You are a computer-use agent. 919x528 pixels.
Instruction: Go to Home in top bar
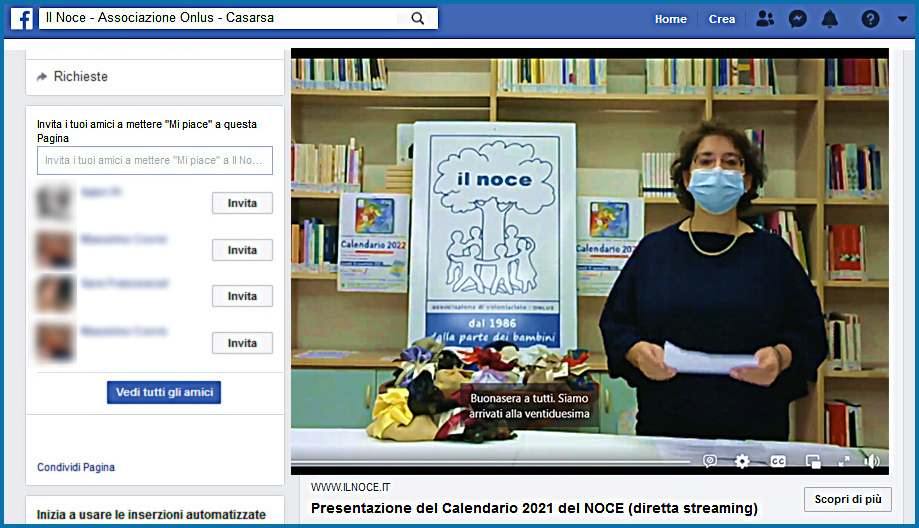click(670, 19)
